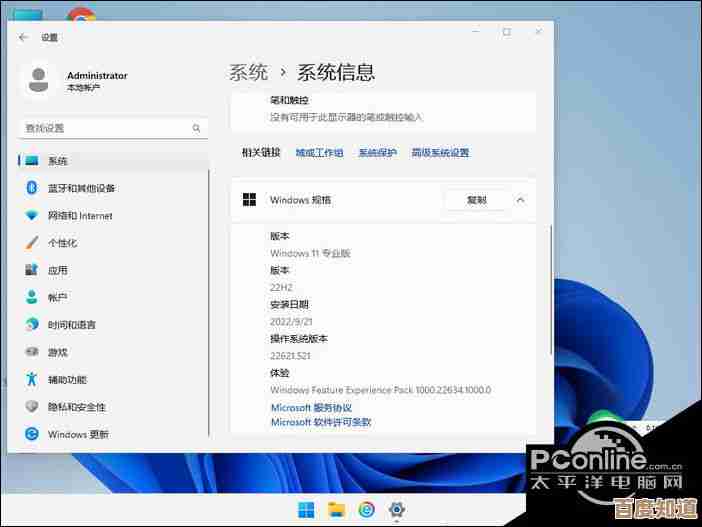Focus the 查找设置 search field
This screenshot has height=527, width=702.
(x=113, y=129)
